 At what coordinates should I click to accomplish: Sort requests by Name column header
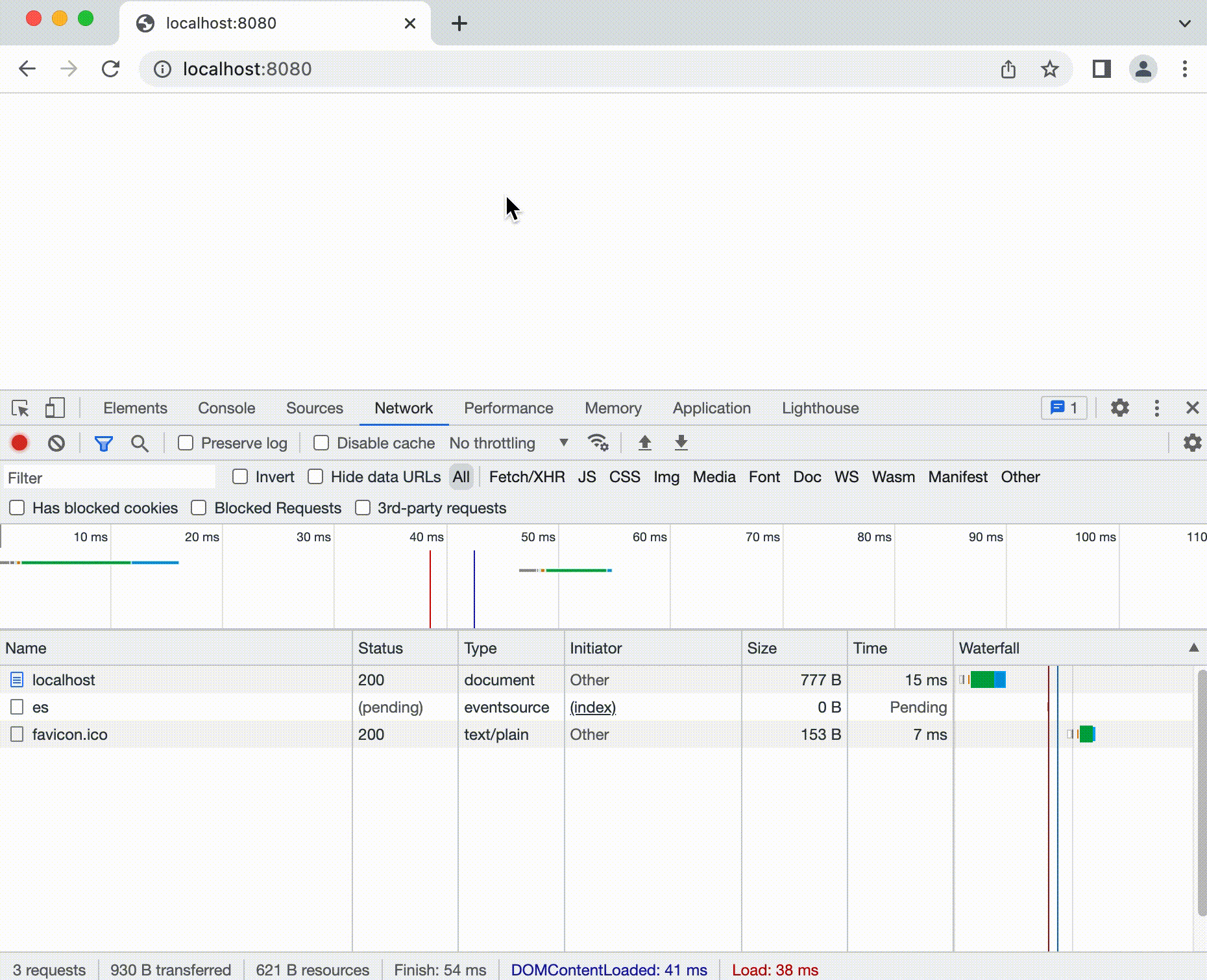[177, 648]
